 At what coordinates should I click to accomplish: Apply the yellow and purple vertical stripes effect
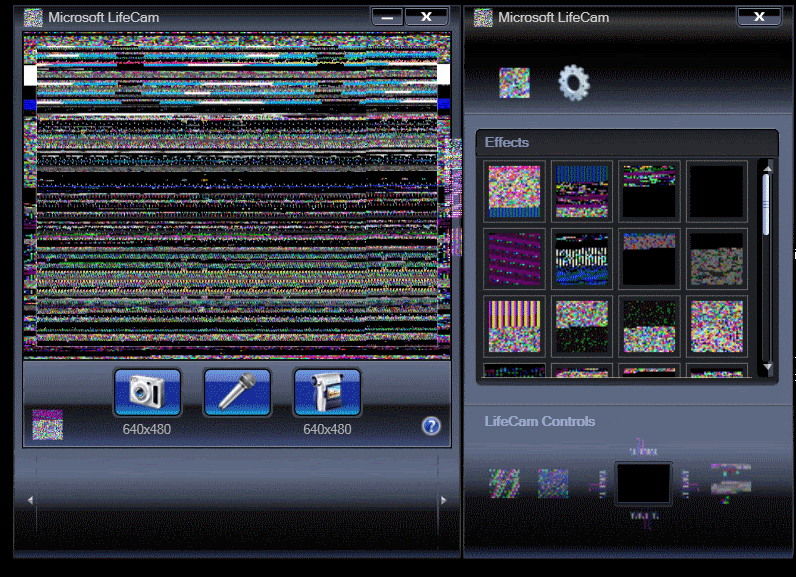click(514, 326)
